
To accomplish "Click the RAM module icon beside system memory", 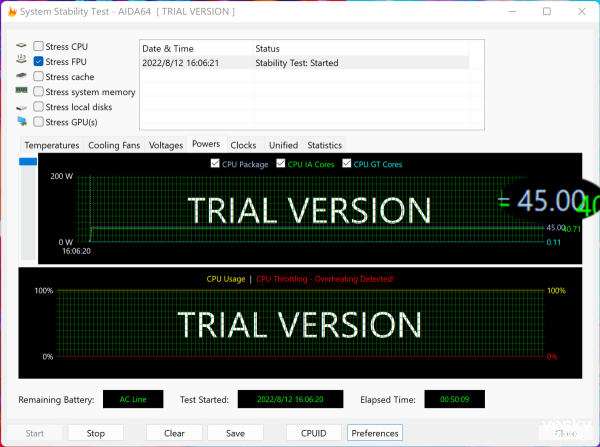I will tap(21, 91).
